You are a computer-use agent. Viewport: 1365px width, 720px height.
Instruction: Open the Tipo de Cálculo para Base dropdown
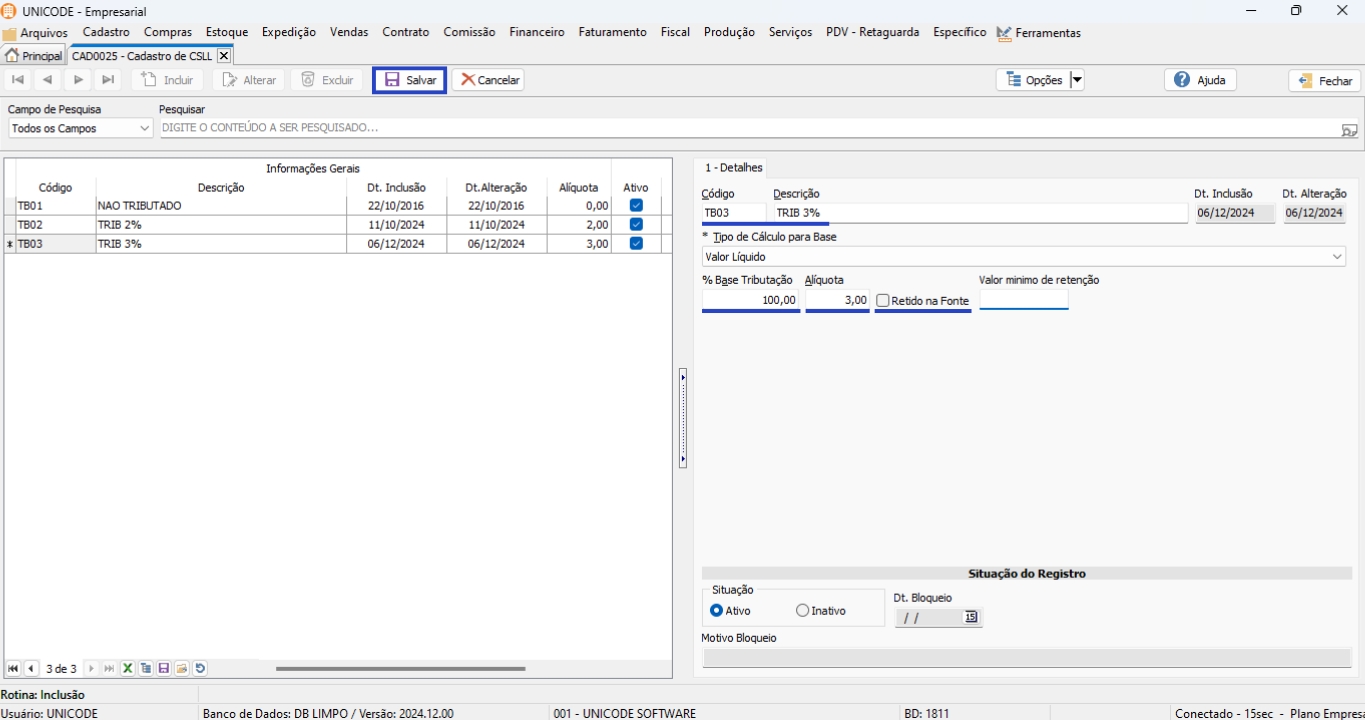1337,257
